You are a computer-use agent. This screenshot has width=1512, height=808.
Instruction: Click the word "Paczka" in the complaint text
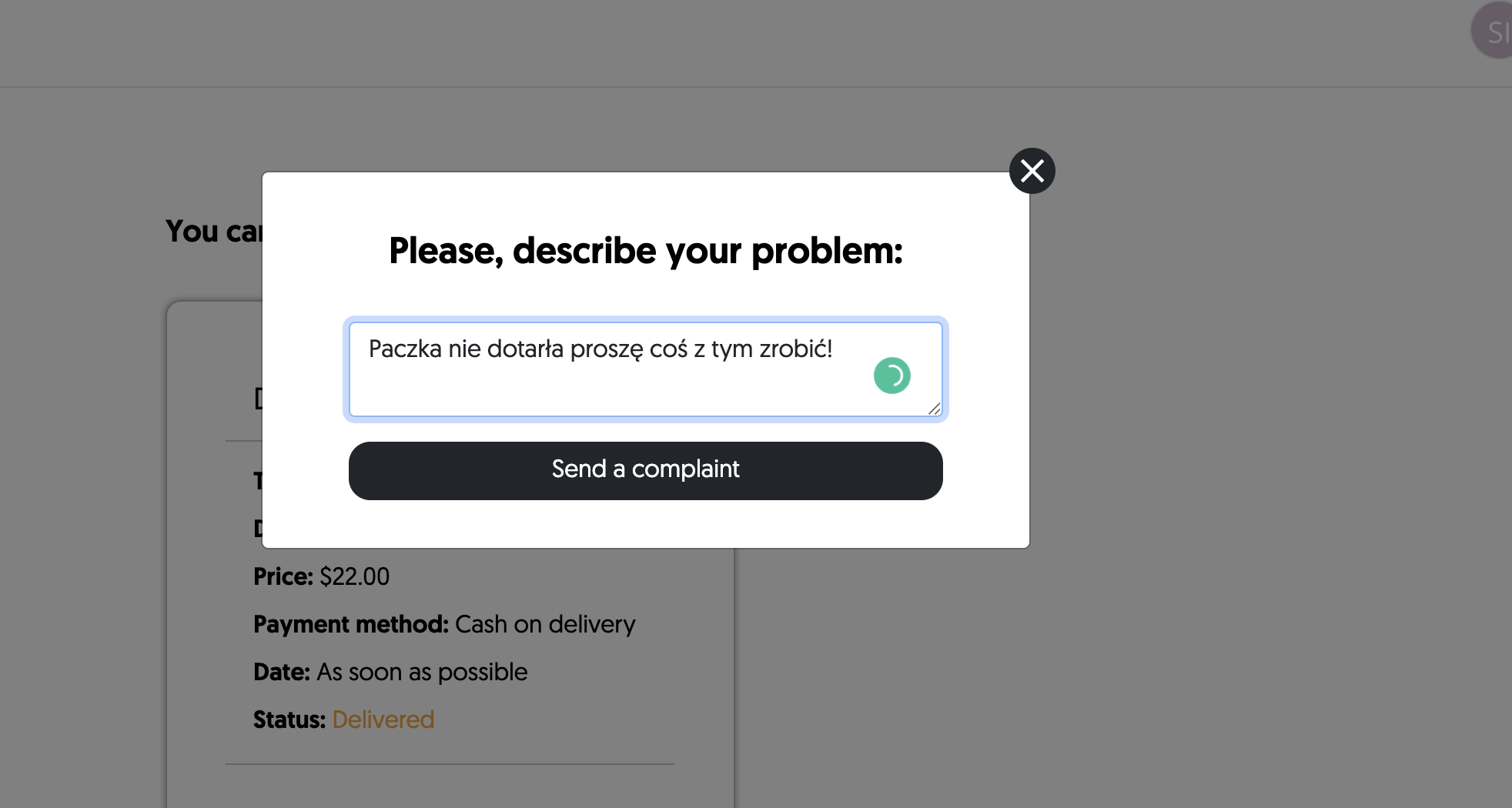pos(405,349)
